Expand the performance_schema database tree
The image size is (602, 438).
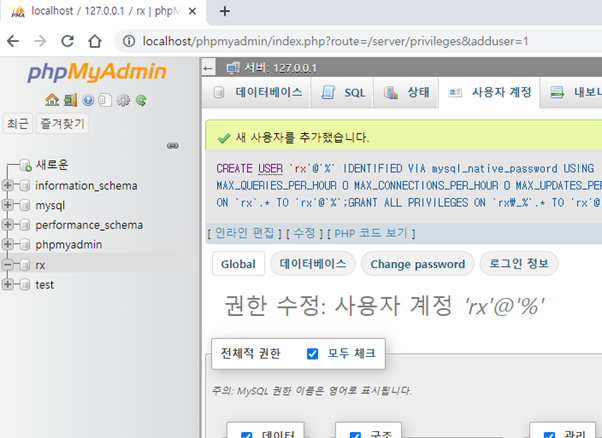click(7, 225)
